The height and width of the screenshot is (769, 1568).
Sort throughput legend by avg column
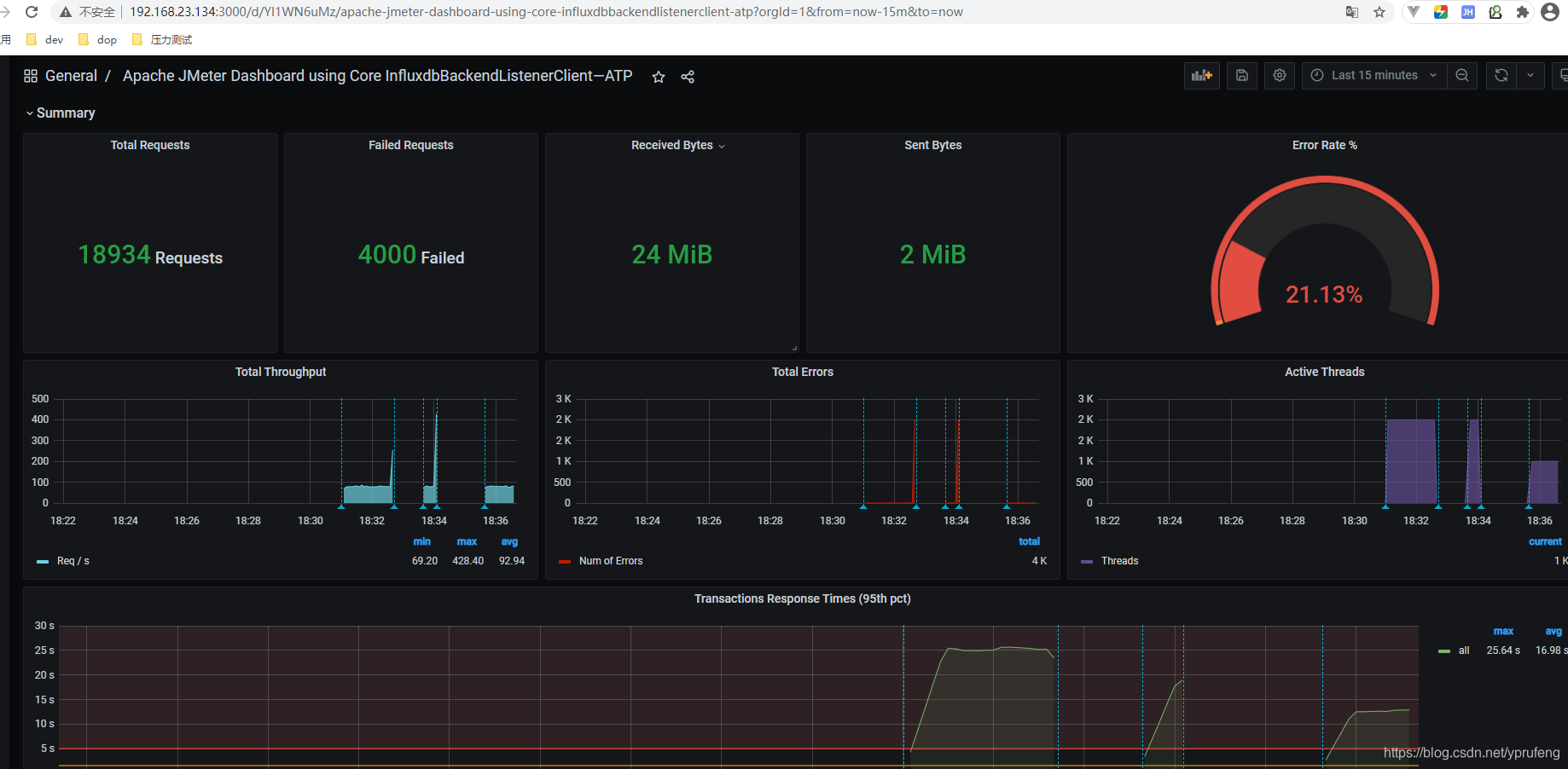509,541
